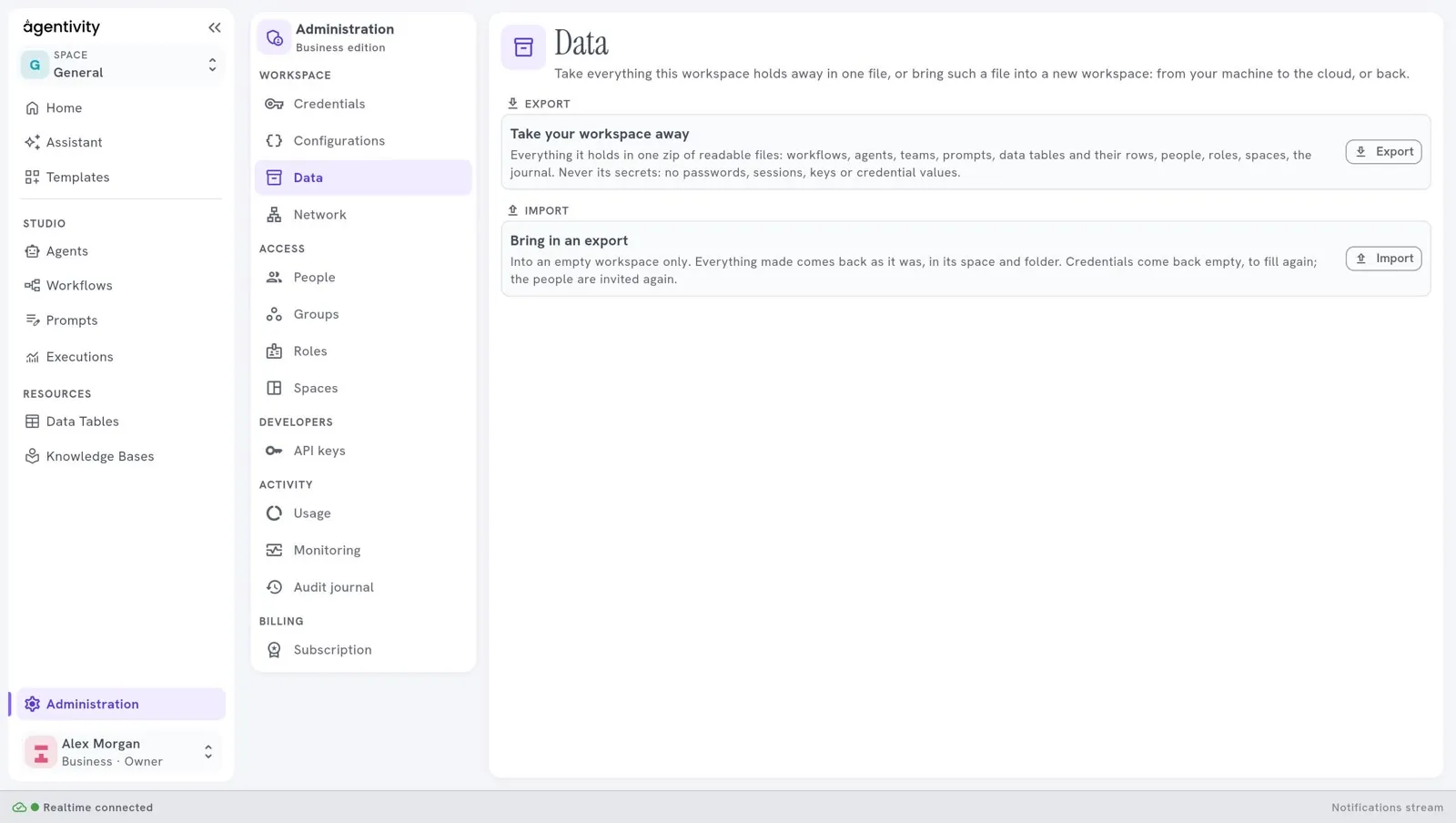The image size is (1456, 823).
Task: Click the Alex Morgan avatar
Action: (x=40, y=752)
